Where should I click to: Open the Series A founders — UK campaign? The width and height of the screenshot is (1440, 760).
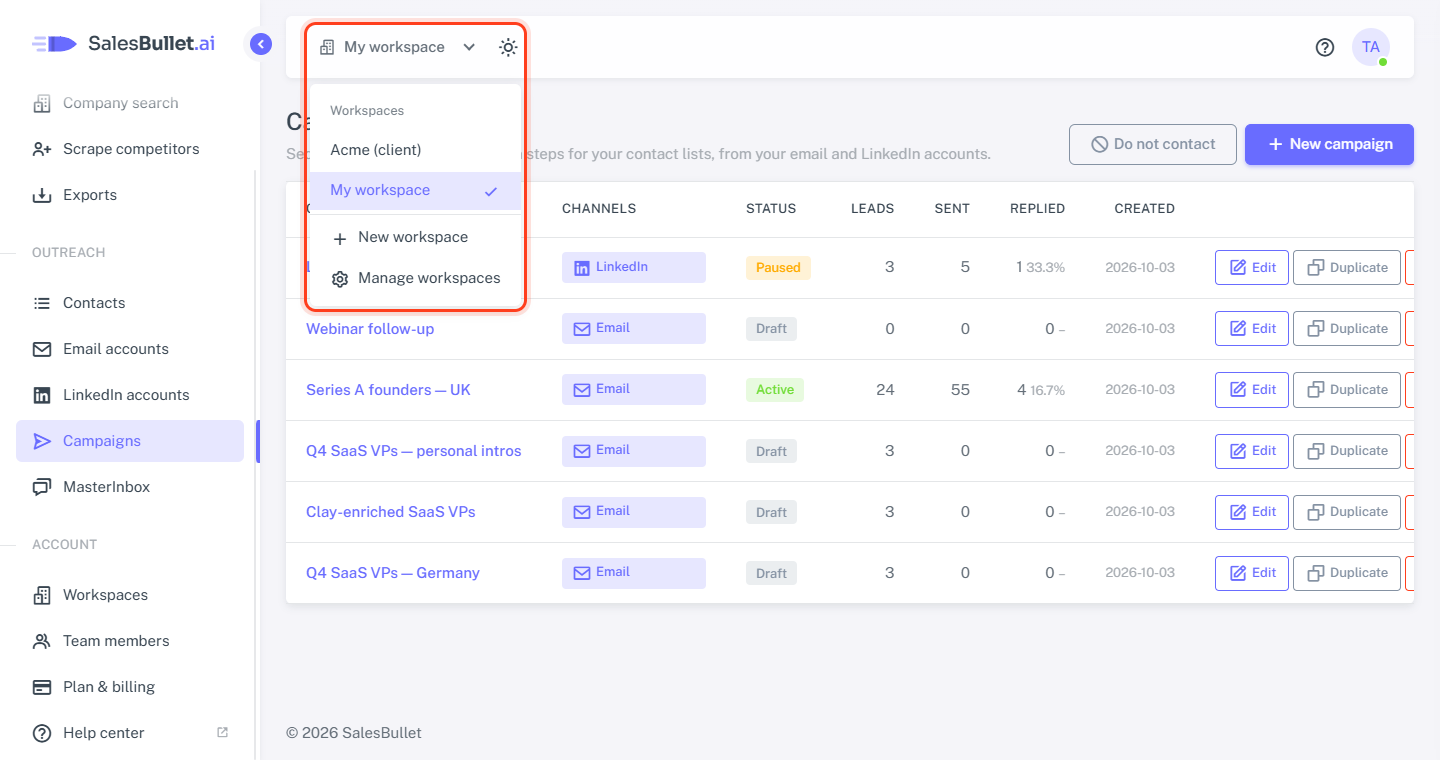pos(388,390)
